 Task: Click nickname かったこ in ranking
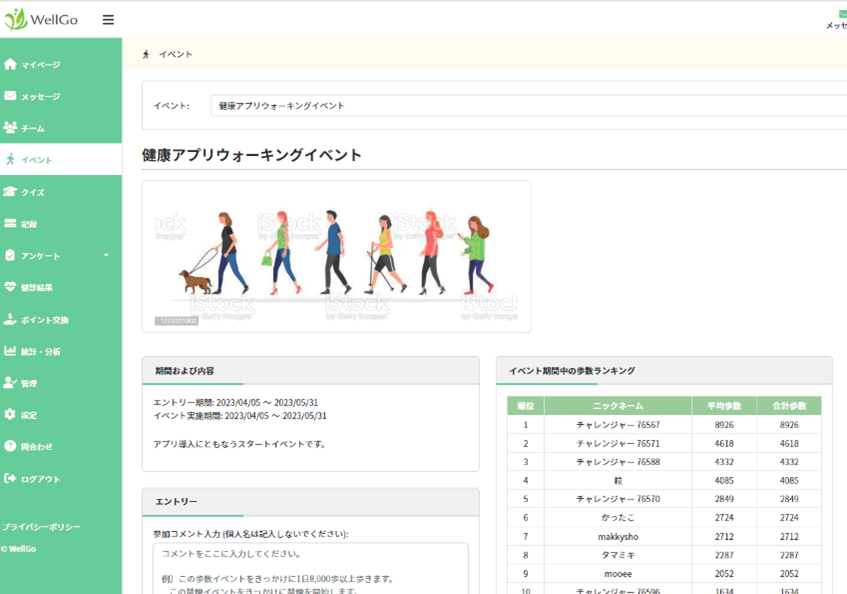618,517
